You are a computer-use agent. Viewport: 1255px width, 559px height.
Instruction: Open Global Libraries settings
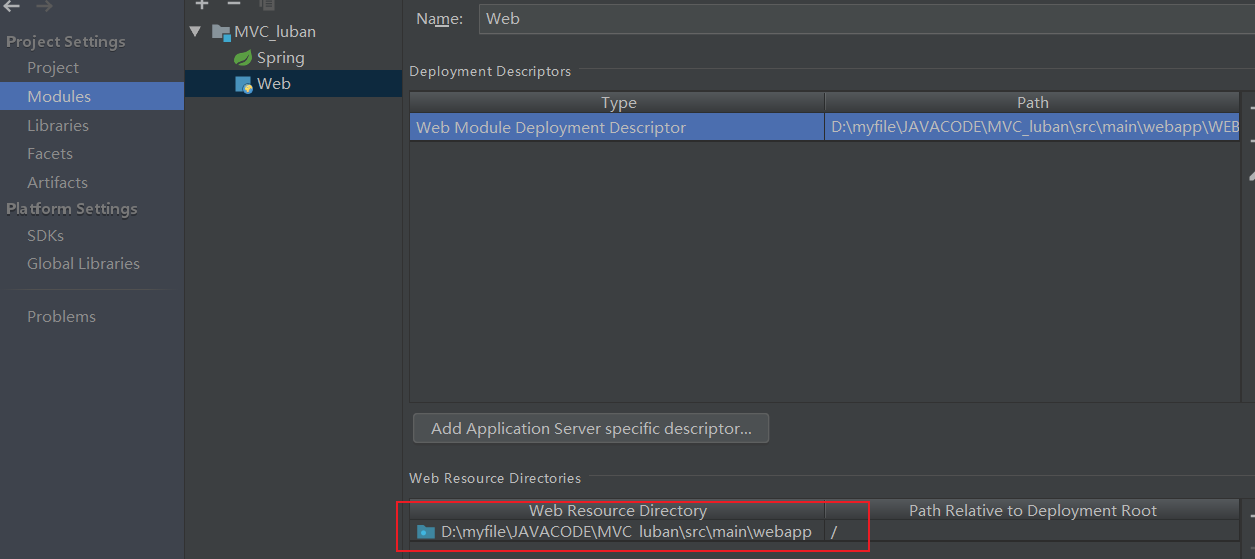pos(83,264)
